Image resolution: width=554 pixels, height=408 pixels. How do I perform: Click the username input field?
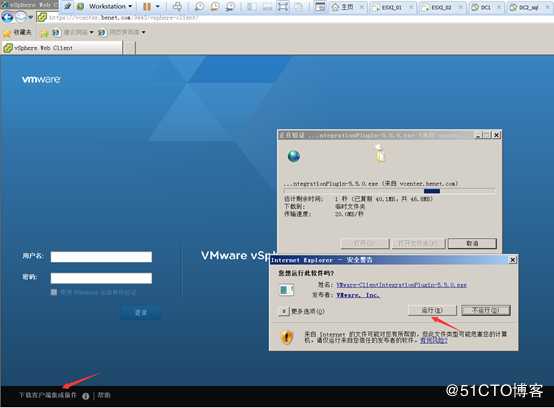coord(101,257)
